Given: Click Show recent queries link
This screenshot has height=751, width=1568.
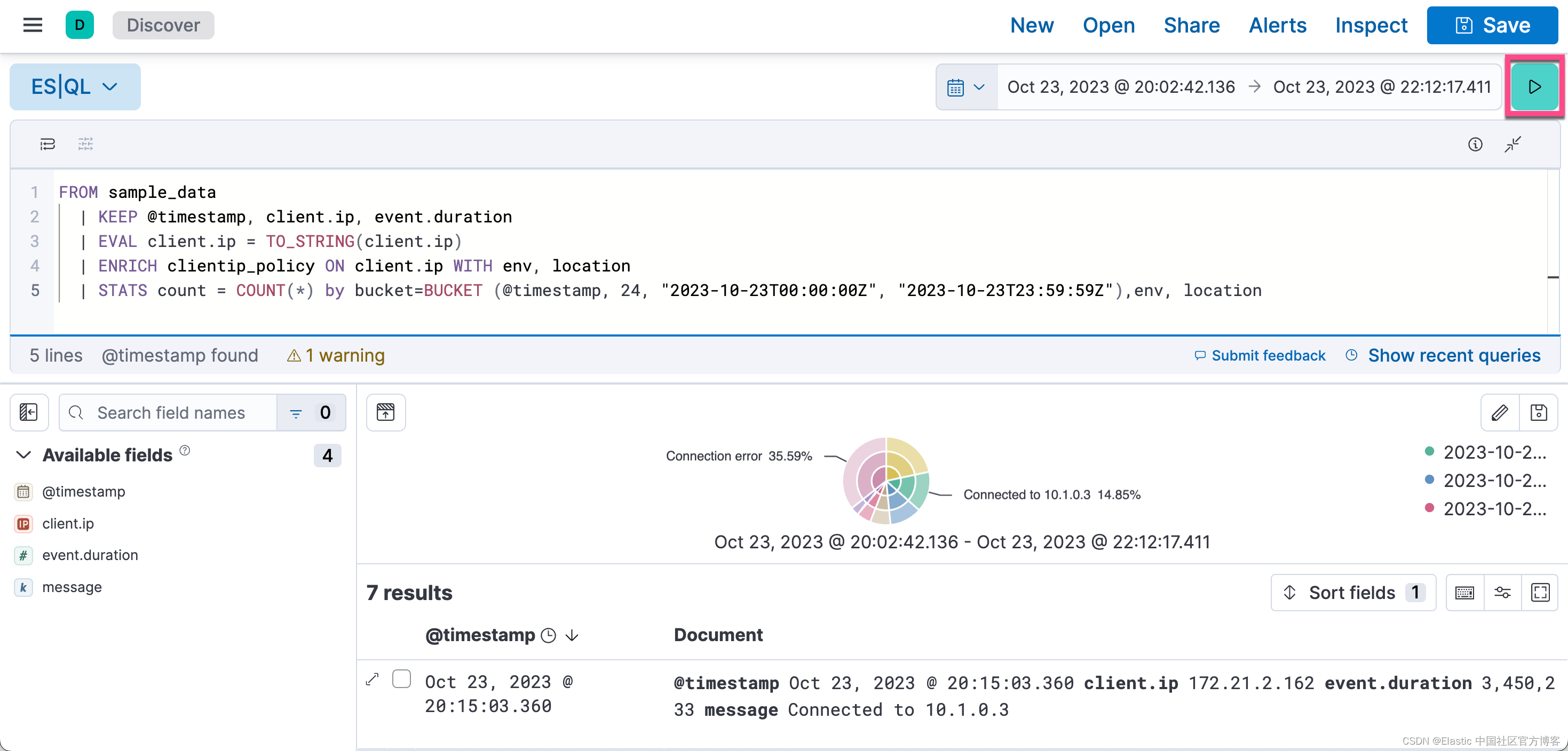Looking at the screenshot, I should point(1454,355).
